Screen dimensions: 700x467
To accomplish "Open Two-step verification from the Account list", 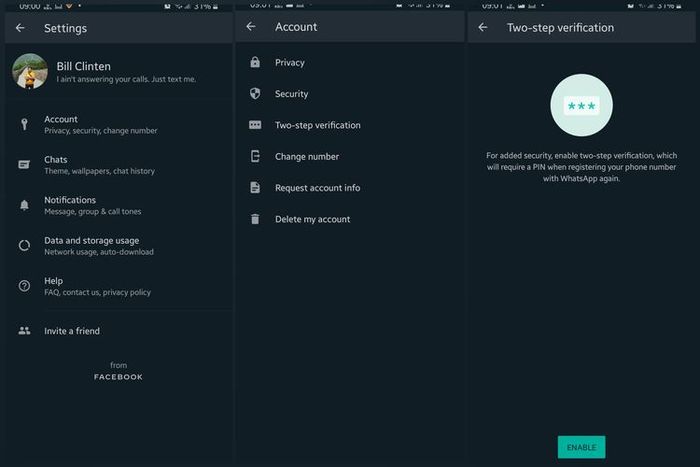I will click(x=350, y=125).
